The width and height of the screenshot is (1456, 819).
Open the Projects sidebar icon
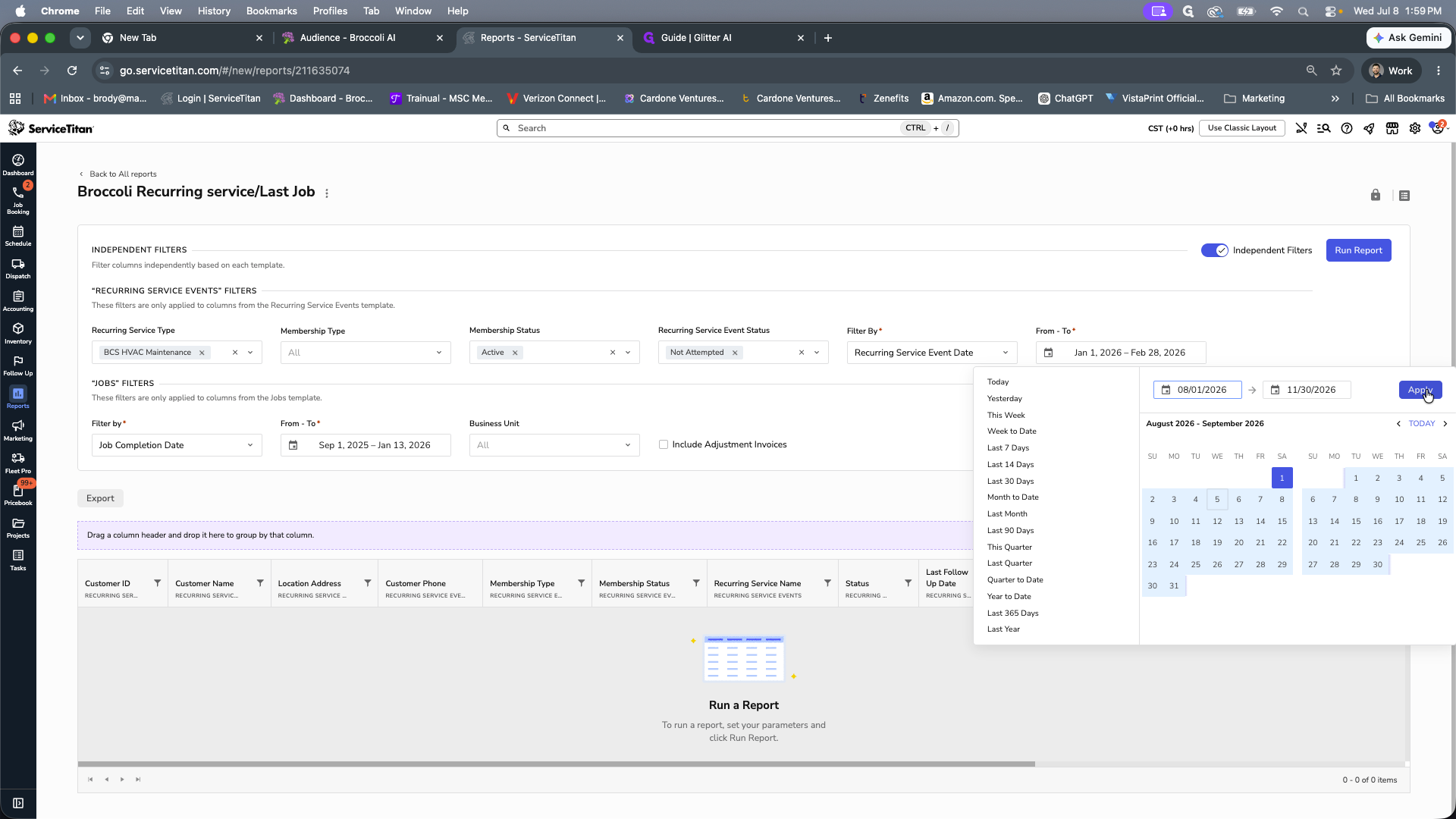(x=18, y=528)
